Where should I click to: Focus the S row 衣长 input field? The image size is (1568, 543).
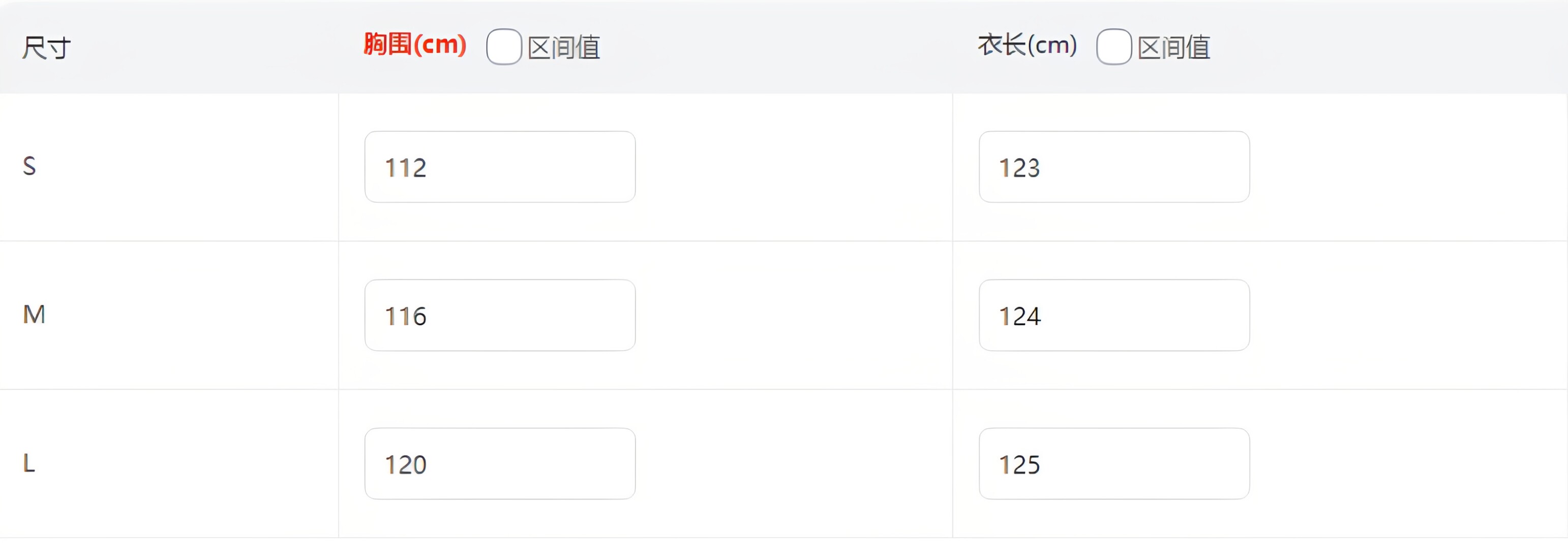pos(1114,167)
